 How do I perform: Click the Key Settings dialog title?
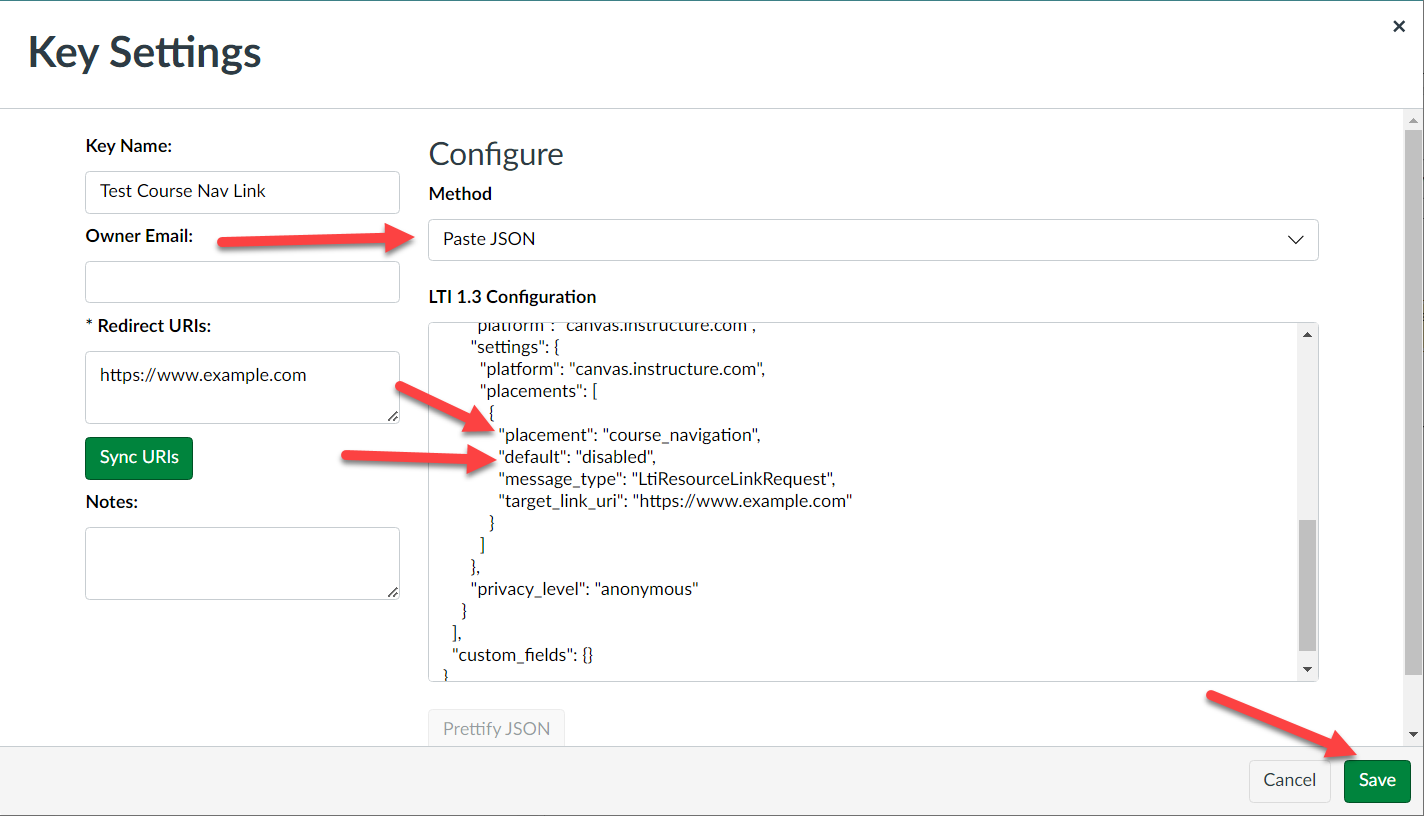click(144, 52)
